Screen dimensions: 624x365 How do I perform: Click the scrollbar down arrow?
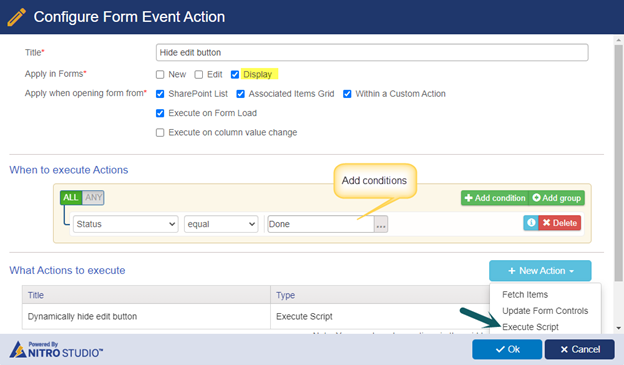pyautogui.click(x=618, y=328)
